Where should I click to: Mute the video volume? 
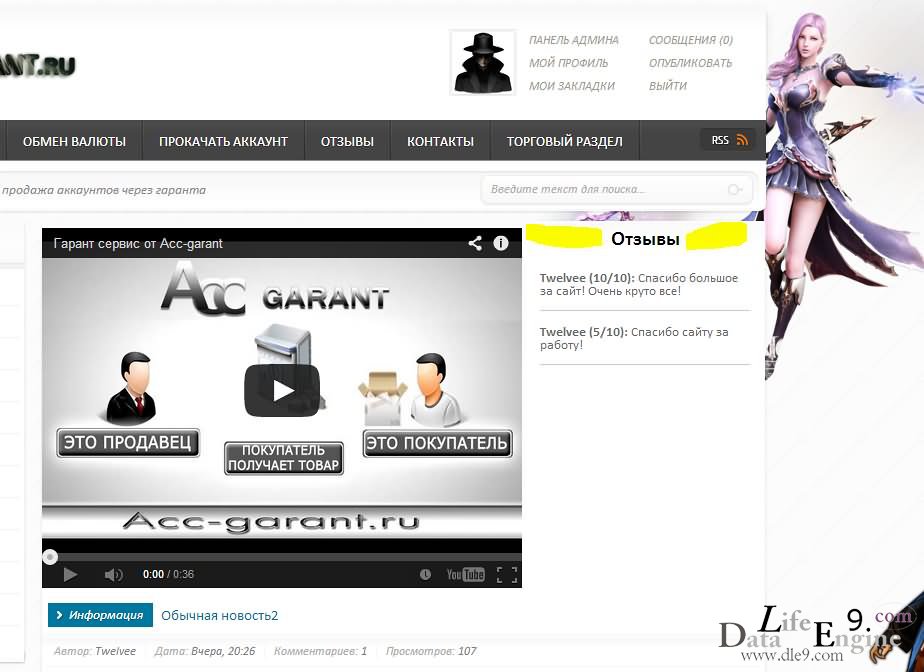click(x=113, y=574)
